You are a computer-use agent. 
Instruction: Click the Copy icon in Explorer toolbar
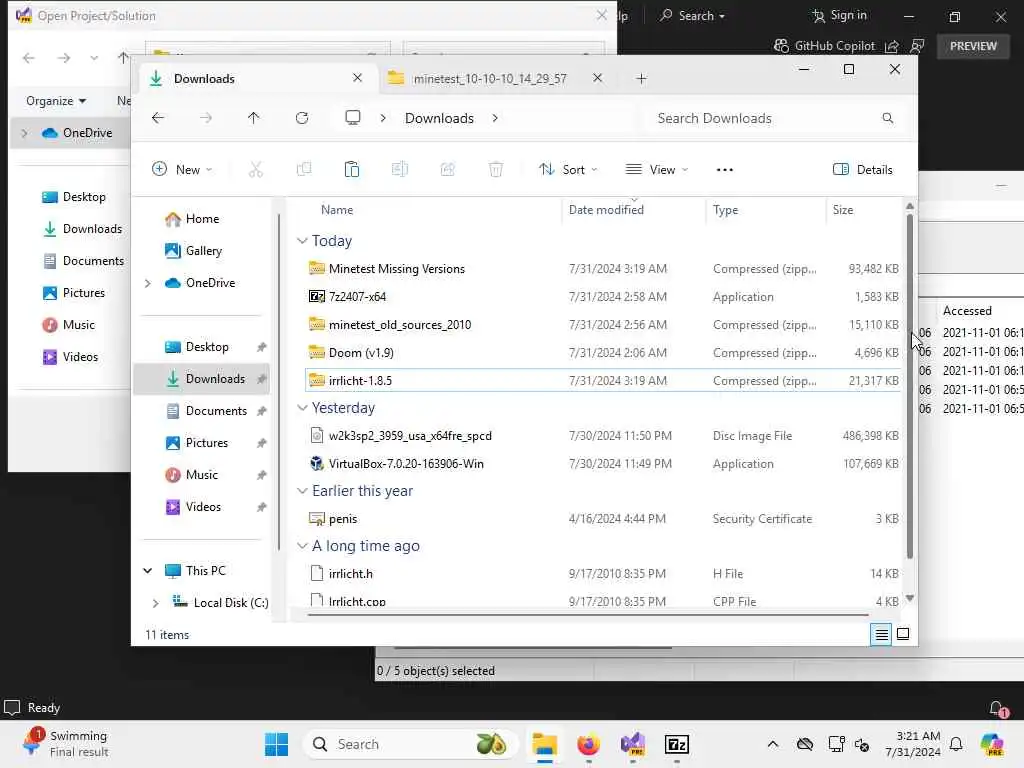304,170
